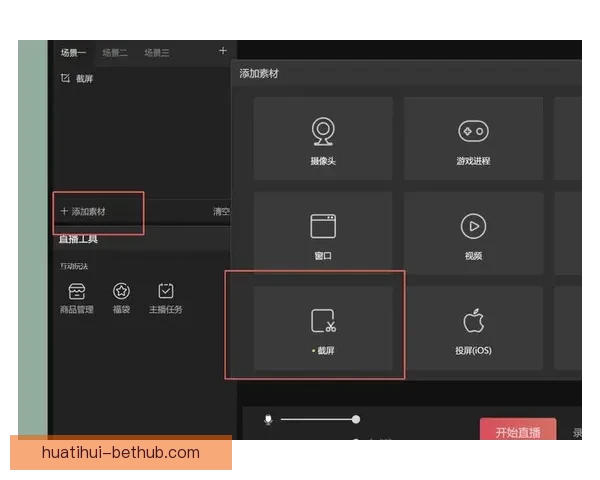Viewport: 600px width, 480px height.
Task: Open the 福袋 tool
Action: 121,299
